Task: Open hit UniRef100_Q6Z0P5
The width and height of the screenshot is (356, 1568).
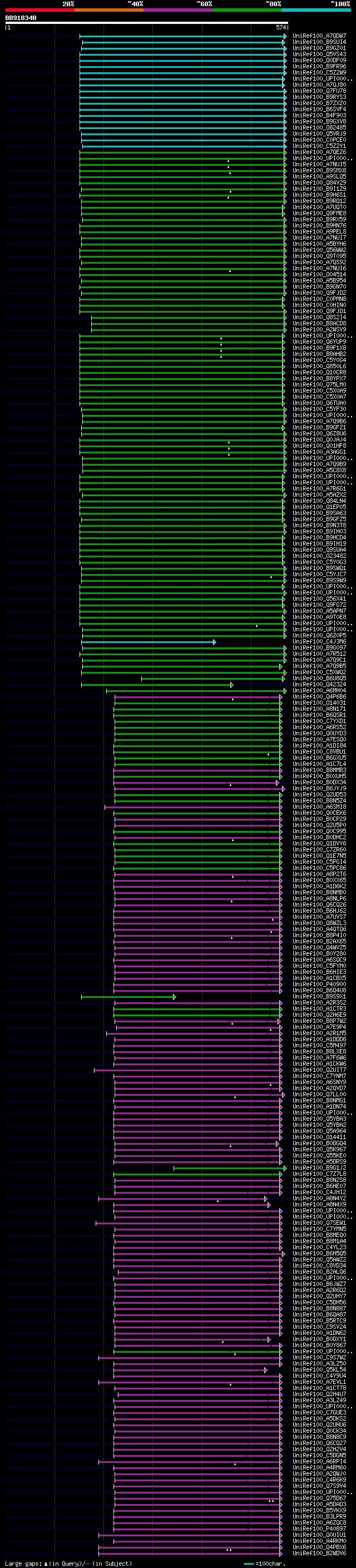Action: tap(319, 635)
